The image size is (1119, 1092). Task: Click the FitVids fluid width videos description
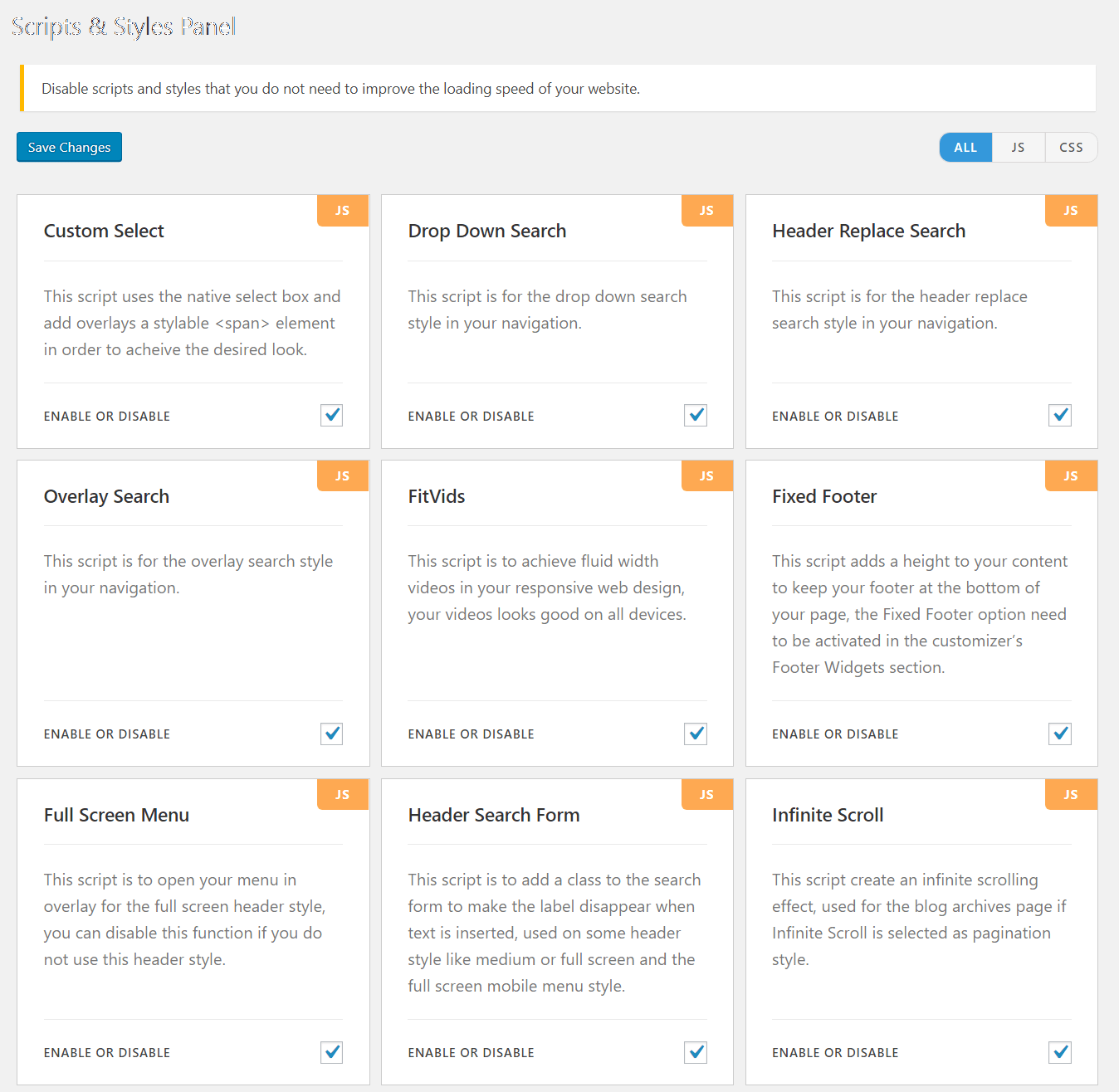click(x=547, y=587)
